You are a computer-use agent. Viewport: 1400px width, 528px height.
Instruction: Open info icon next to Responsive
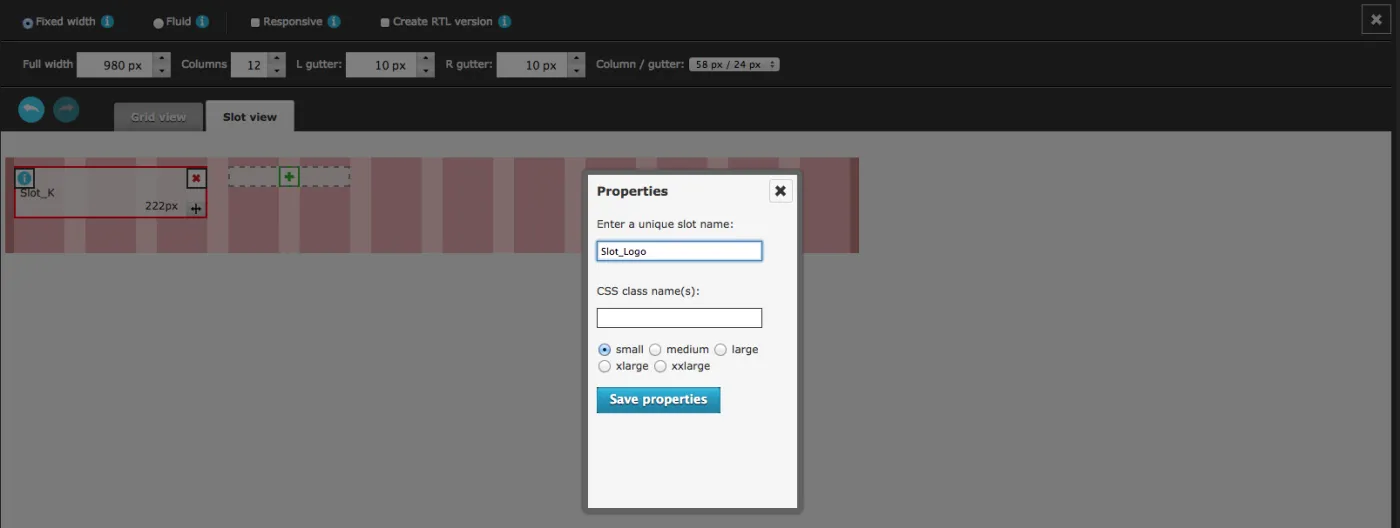[334, 21]
